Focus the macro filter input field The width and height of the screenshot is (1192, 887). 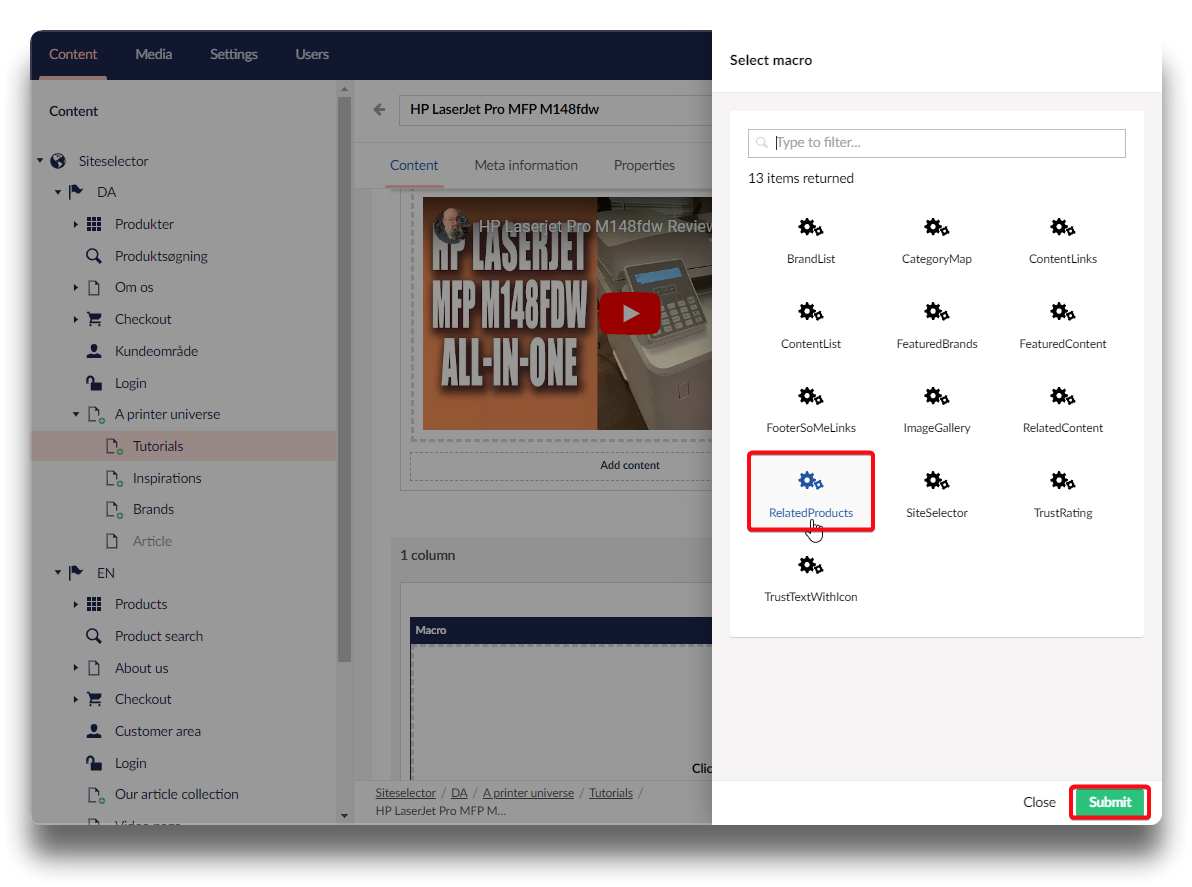pos(937,143)
